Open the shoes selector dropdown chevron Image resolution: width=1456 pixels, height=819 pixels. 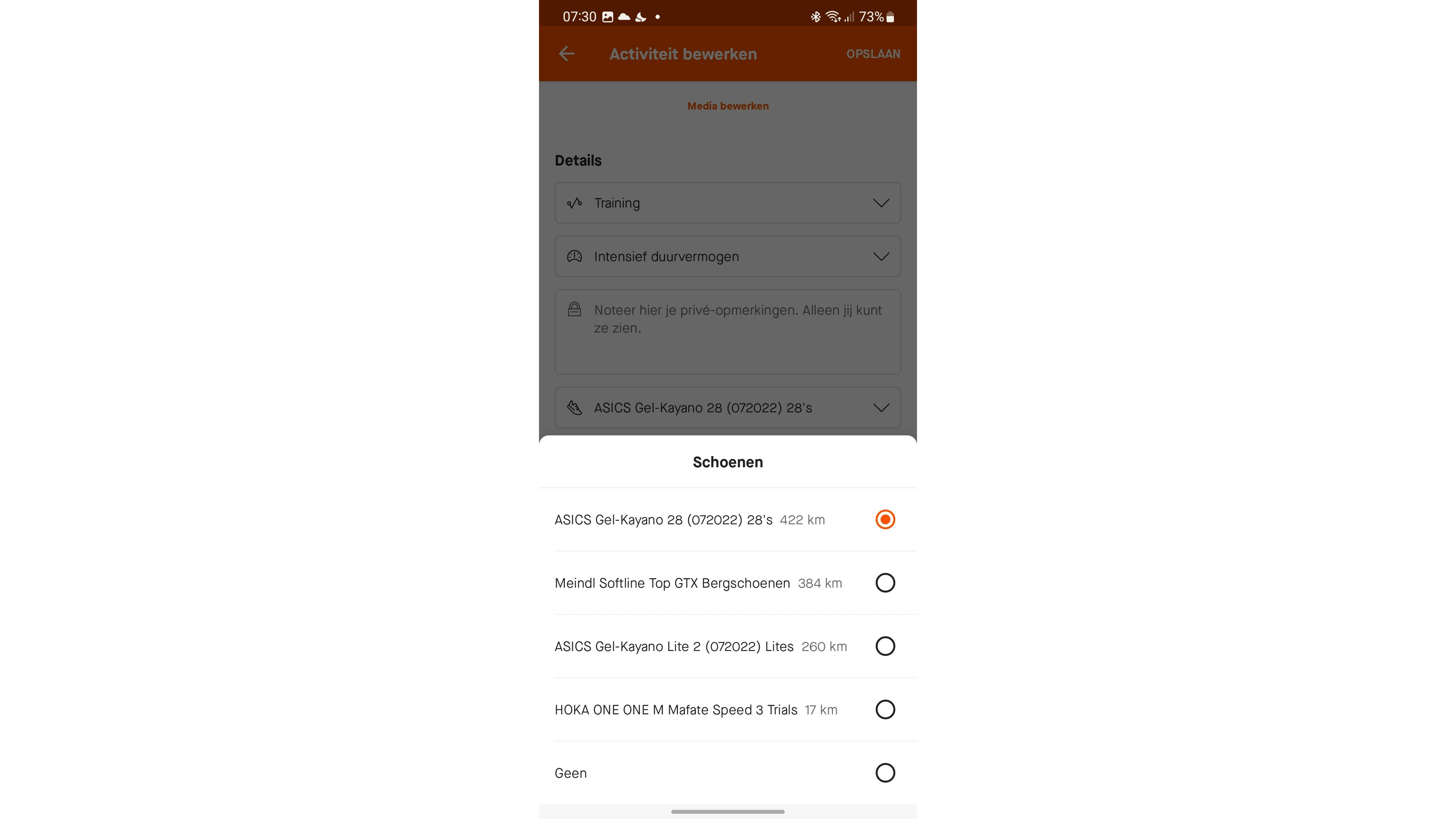881,407
